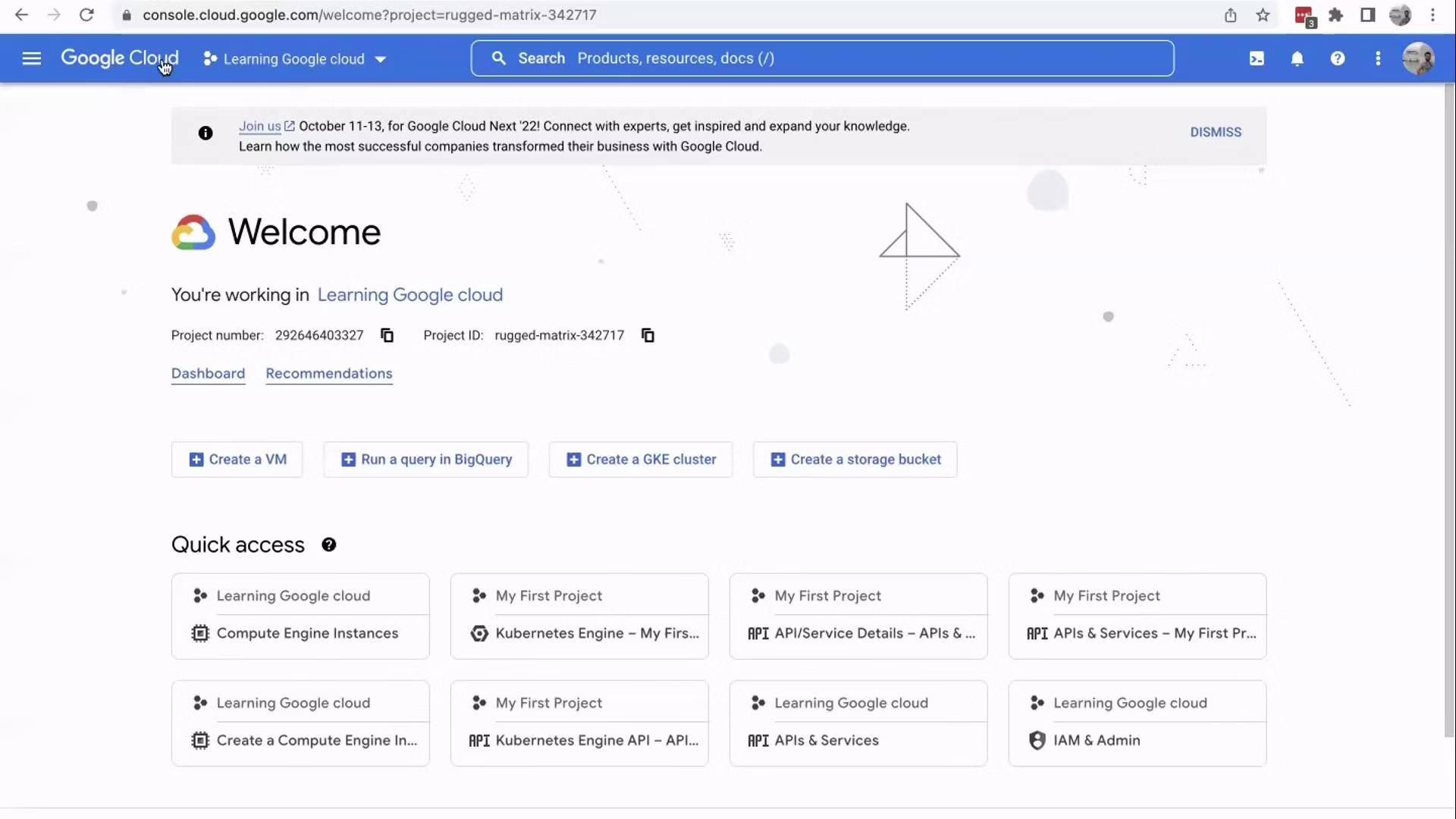Open the Learning Google cloud project selector
The width and height of the screenshot is (1456, 819).
click(x=295, y=58)
